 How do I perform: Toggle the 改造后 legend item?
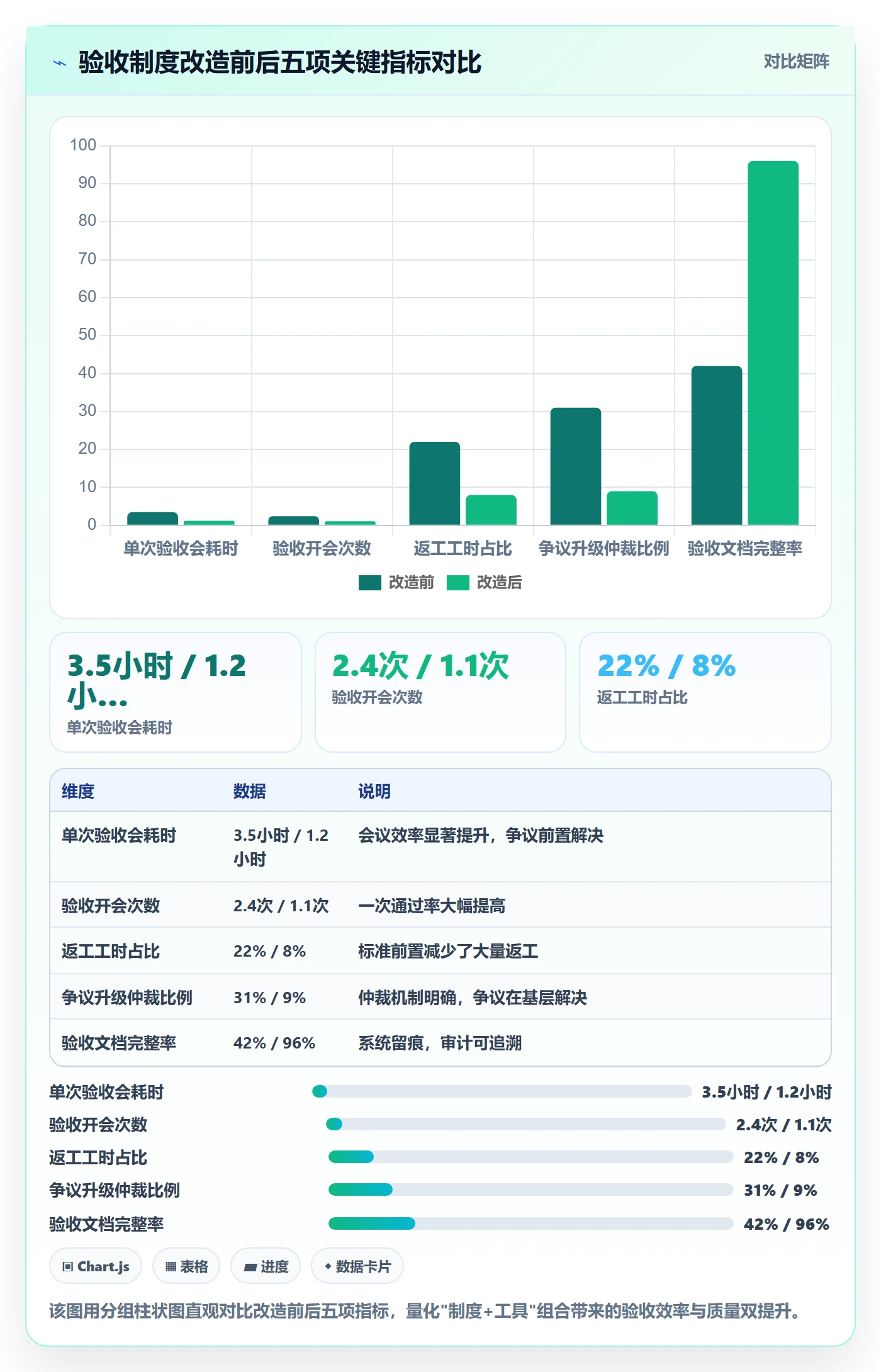pyautogui.click(x=485, y=582)
